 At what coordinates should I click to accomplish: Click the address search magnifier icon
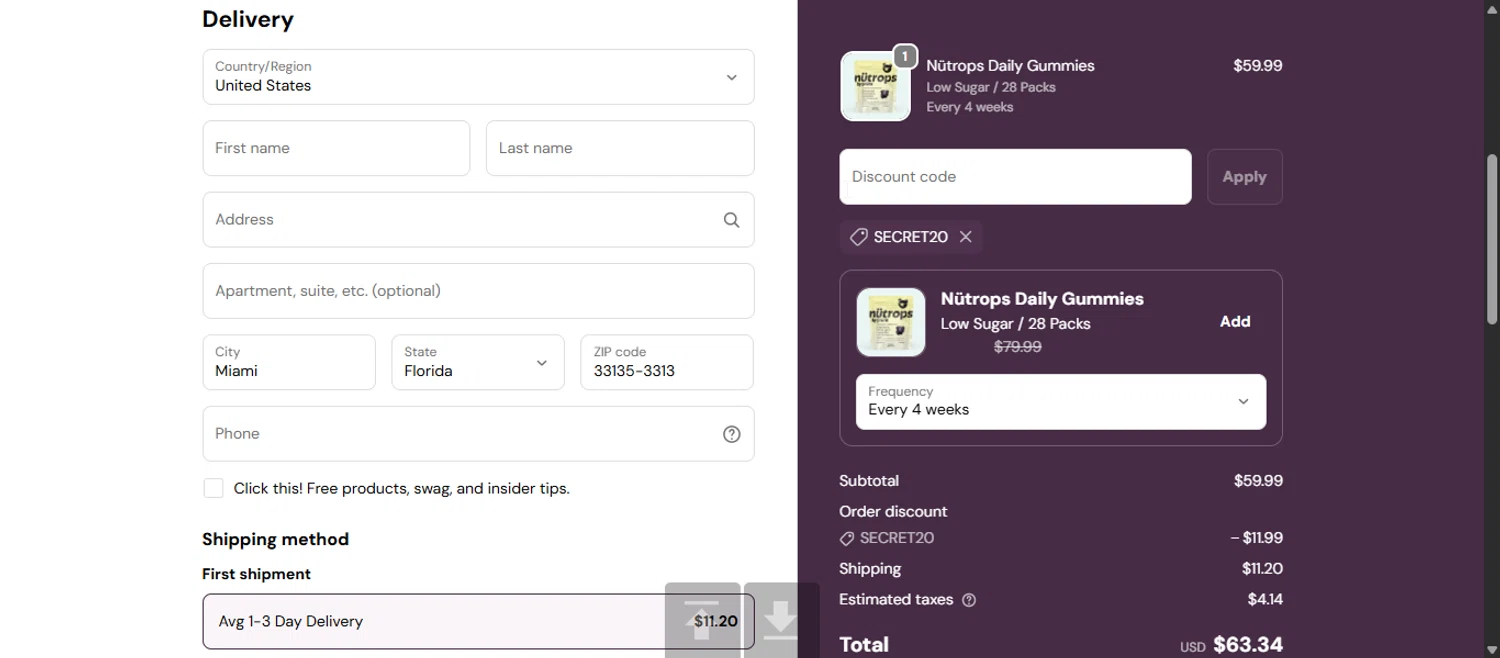click(x=731, y=220)
